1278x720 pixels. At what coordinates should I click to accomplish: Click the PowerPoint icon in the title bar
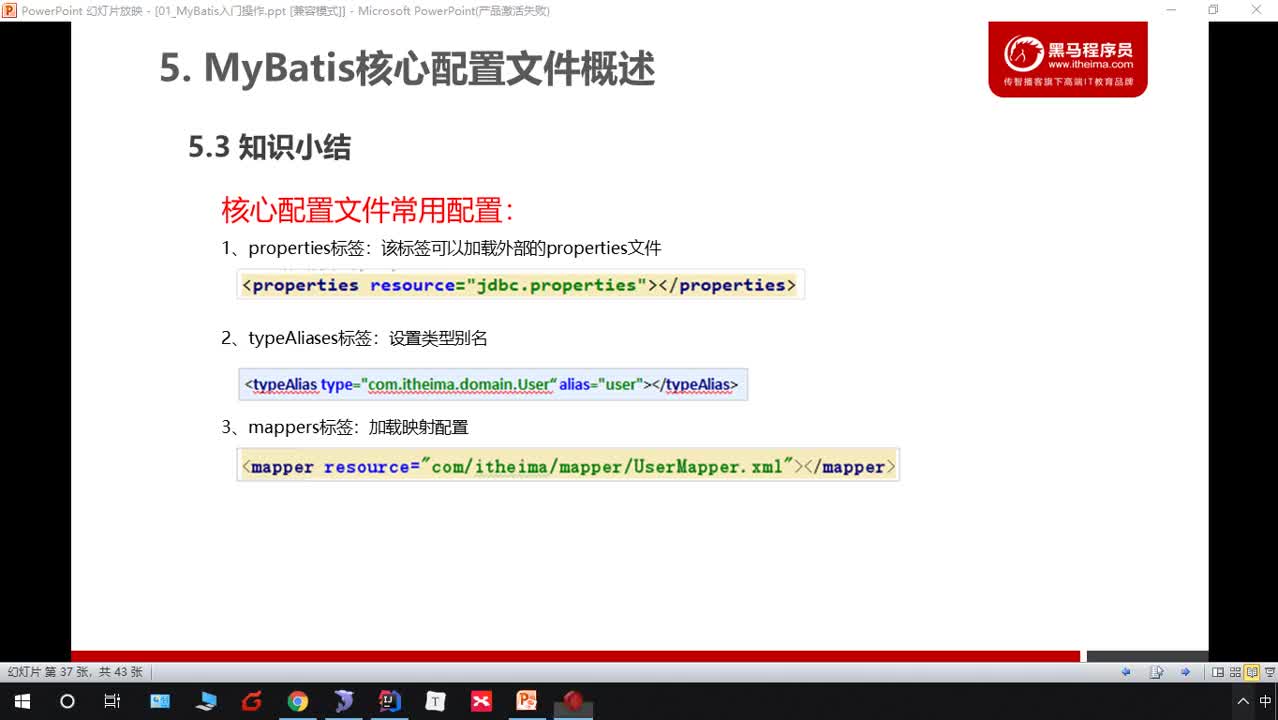click(10, 10)
